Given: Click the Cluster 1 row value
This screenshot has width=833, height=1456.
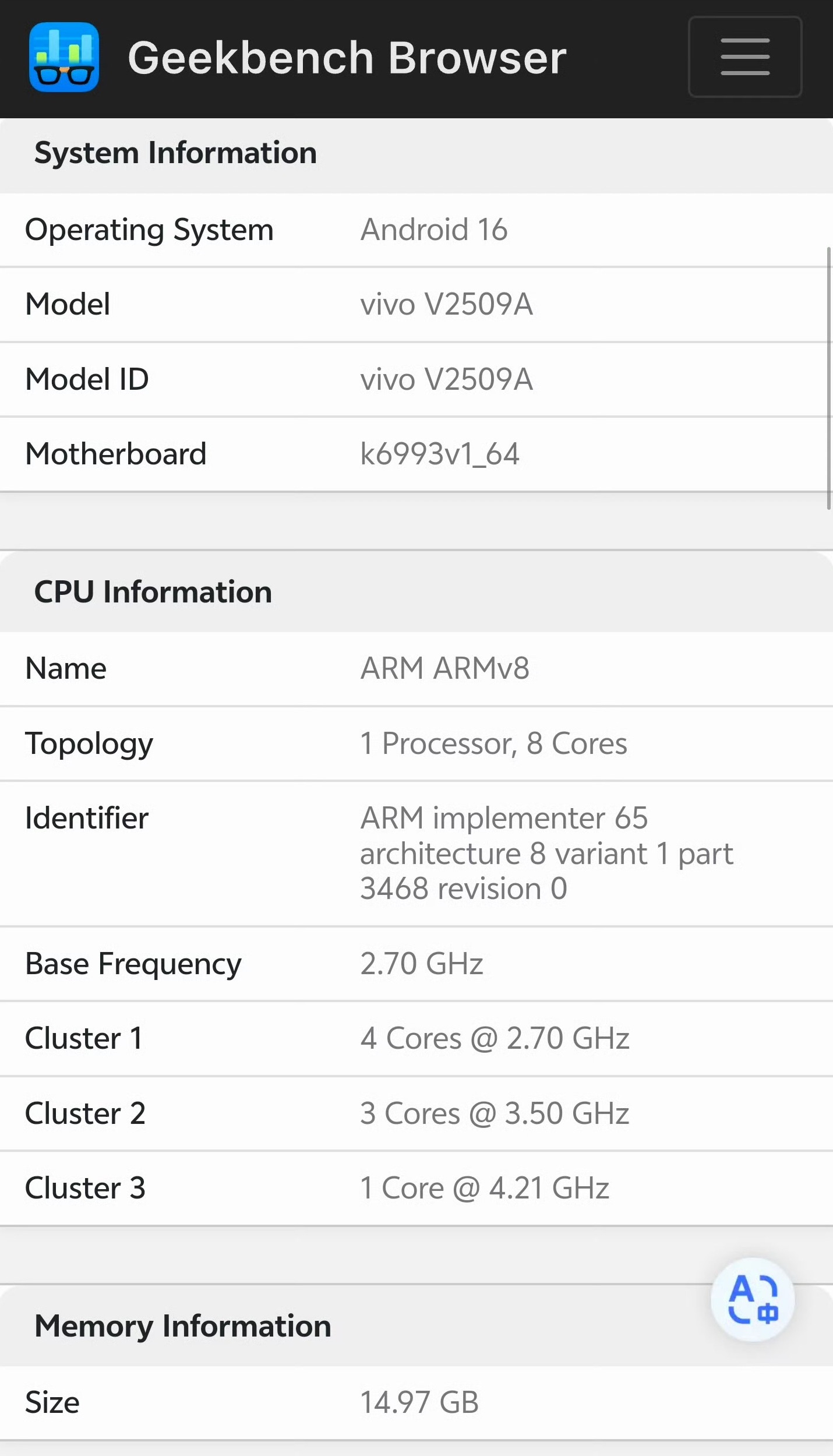Looking at the screenshot, I should pyautogui.click(x=495, y=1039).
